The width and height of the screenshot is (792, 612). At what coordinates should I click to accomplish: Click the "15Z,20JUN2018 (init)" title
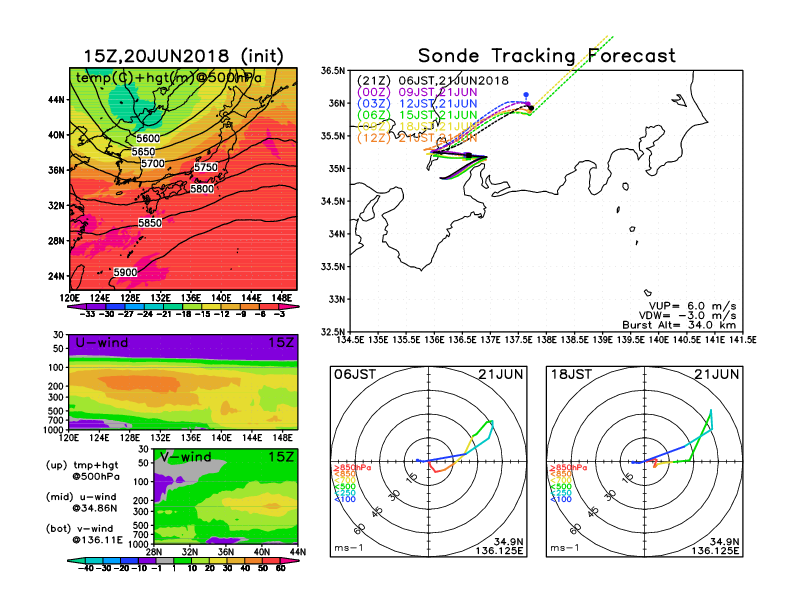pyautogui.click(x=183, y=56)
